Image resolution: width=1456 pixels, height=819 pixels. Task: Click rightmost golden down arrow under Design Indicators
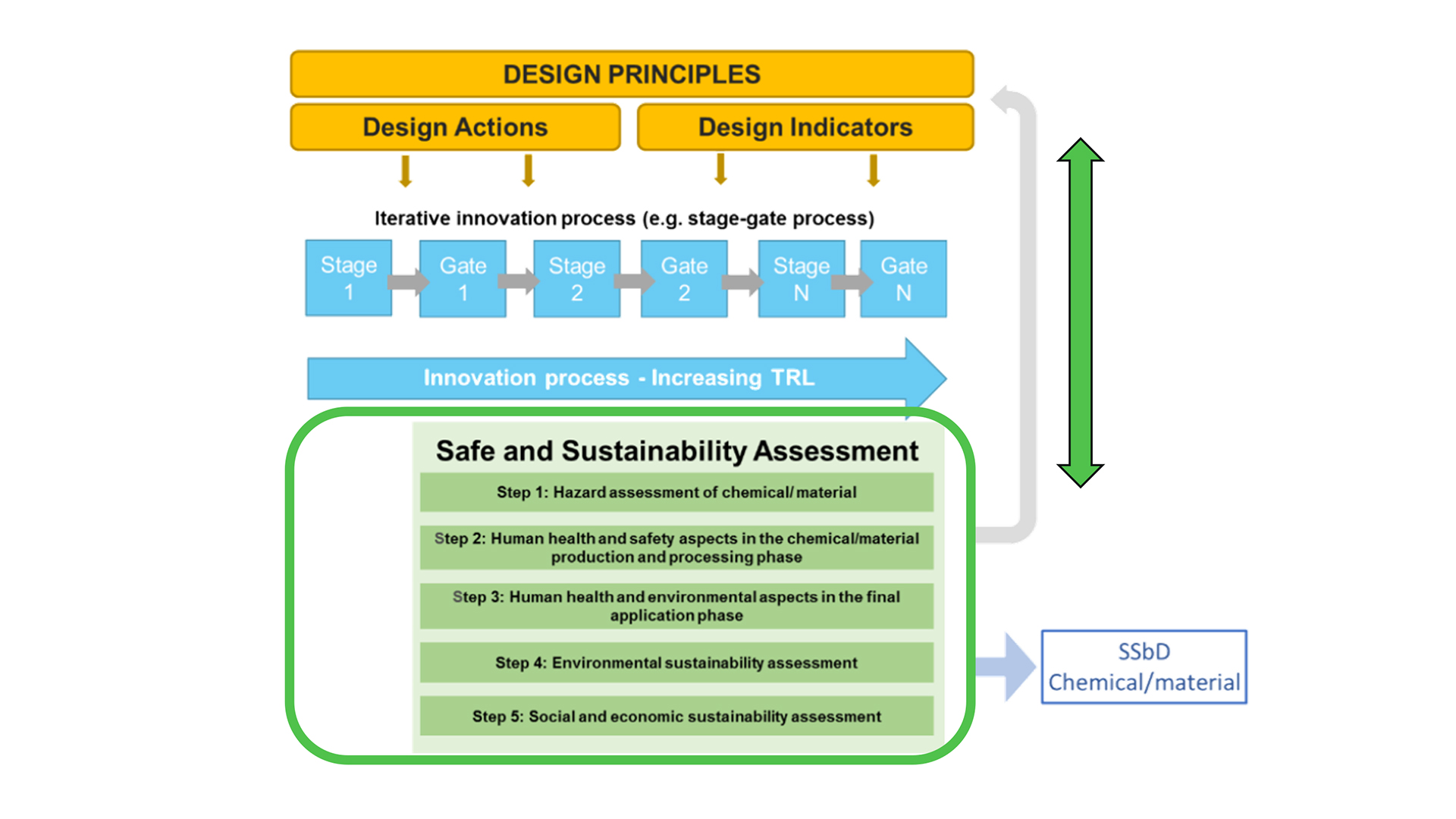(x=873, y=170)
